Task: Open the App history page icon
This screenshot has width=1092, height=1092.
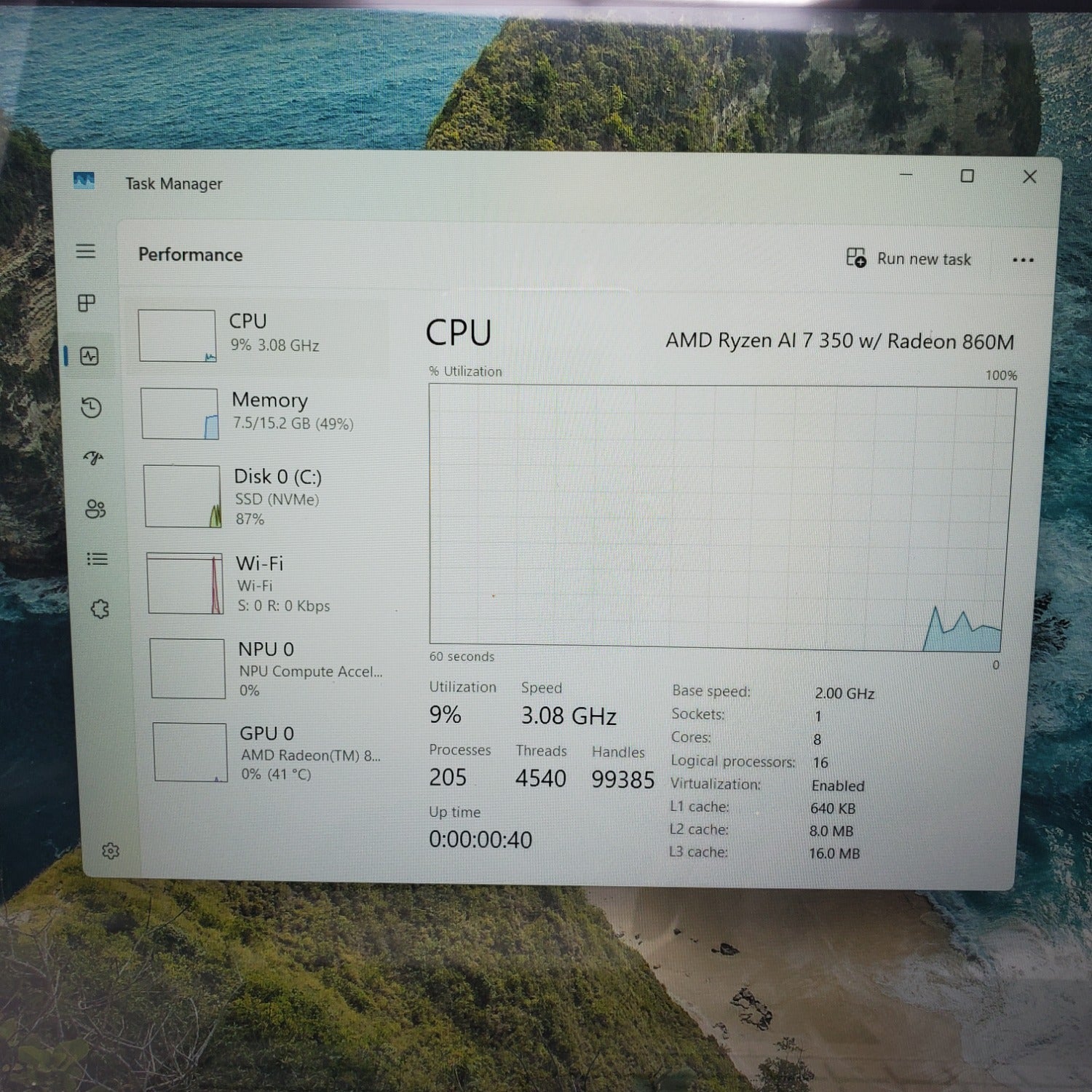Action: tap(91, 407)
